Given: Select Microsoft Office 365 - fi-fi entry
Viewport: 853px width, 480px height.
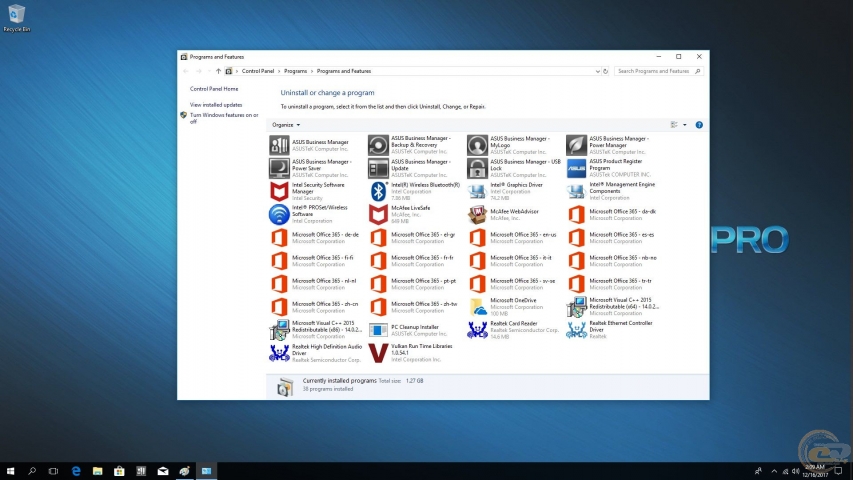Looking at the screenshot, I should coord(314,261).
